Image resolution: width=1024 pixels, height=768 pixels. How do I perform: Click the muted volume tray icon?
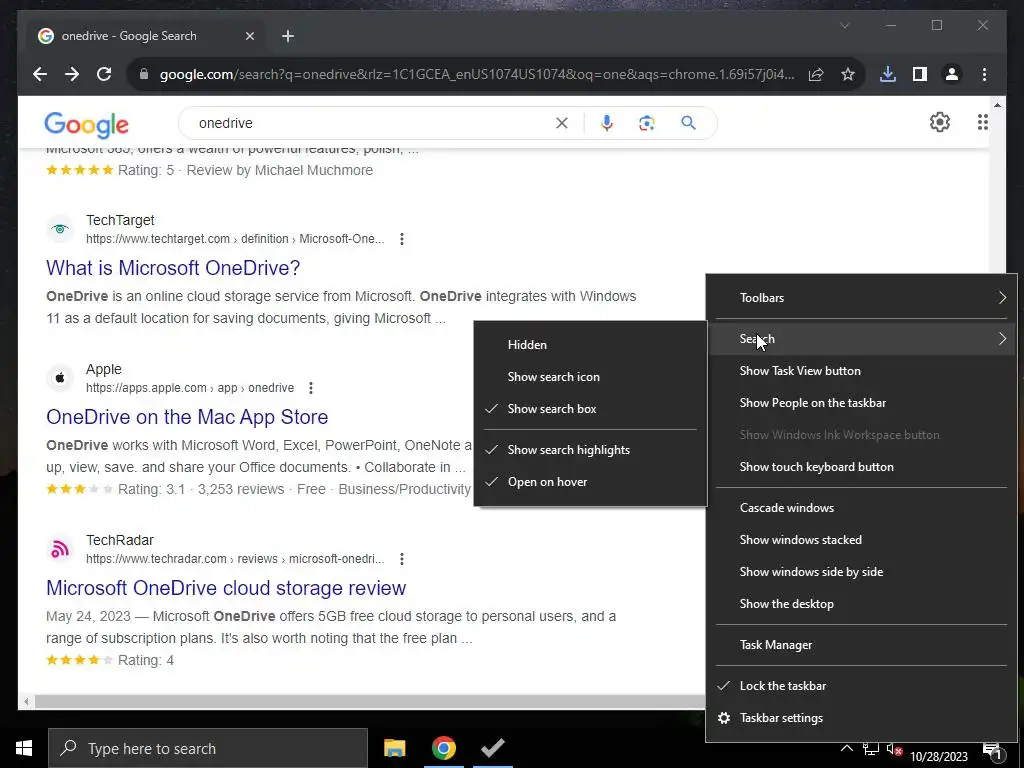pyautogui.click(x=894, y=749)
